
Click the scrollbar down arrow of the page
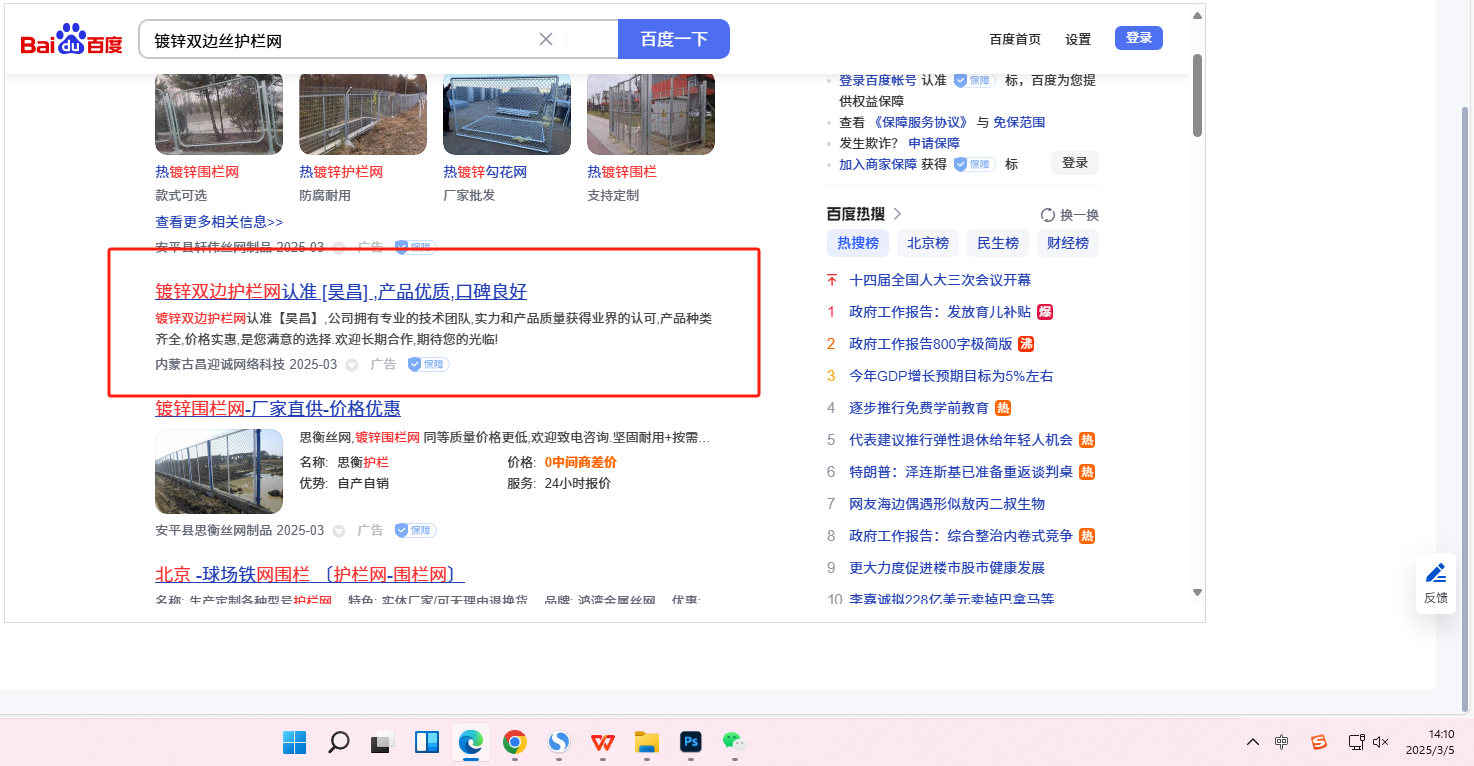pyautogui.click(x=1197, y=593)
